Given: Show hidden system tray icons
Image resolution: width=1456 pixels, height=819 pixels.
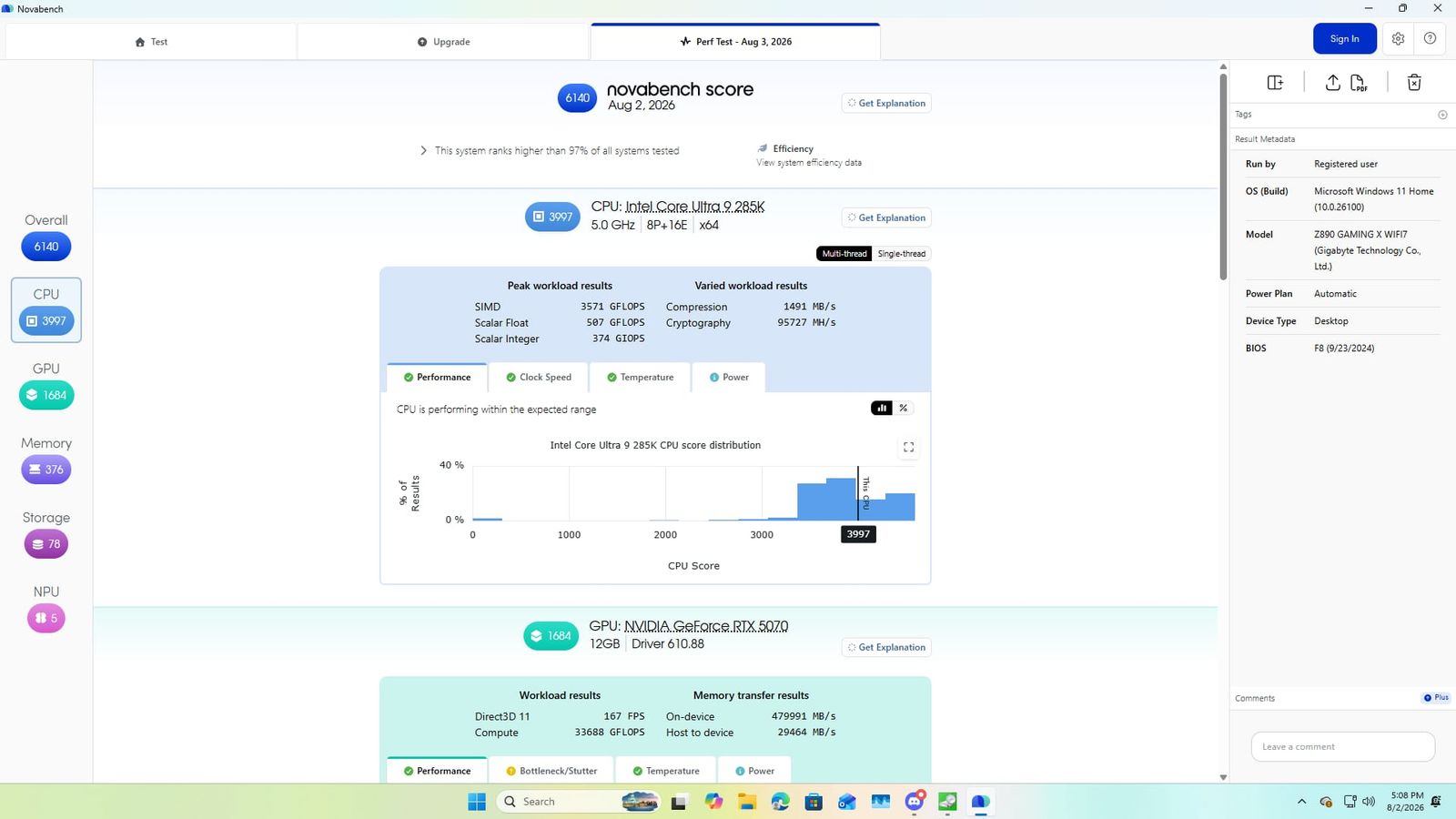Looking at the screenshot, I should [x=1301, y=802].
